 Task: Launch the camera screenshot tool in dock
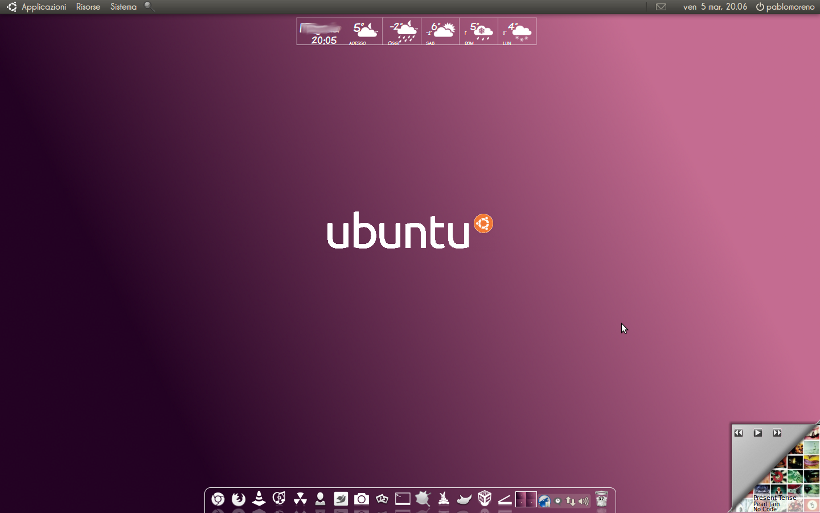[361, 499]
